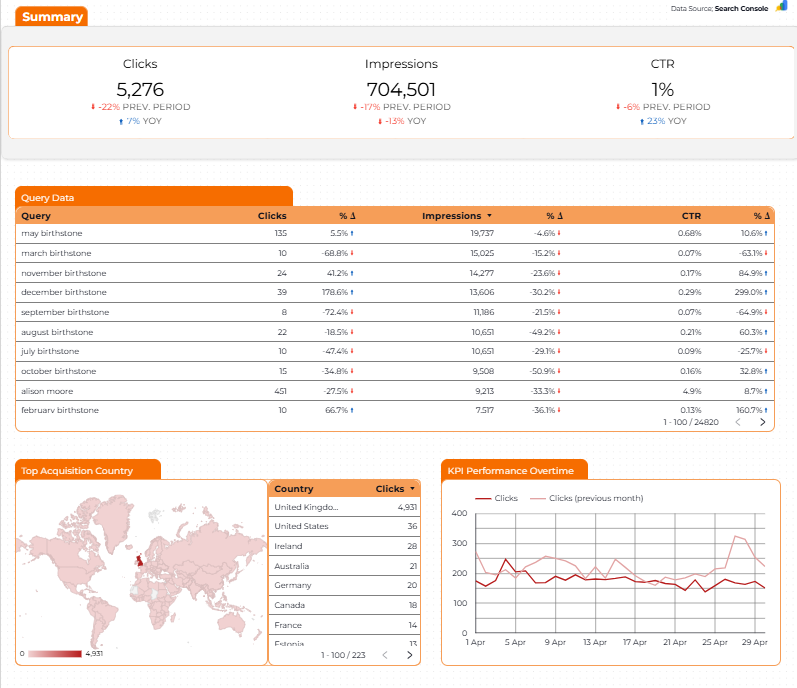Go to next page of Country table

410,655
